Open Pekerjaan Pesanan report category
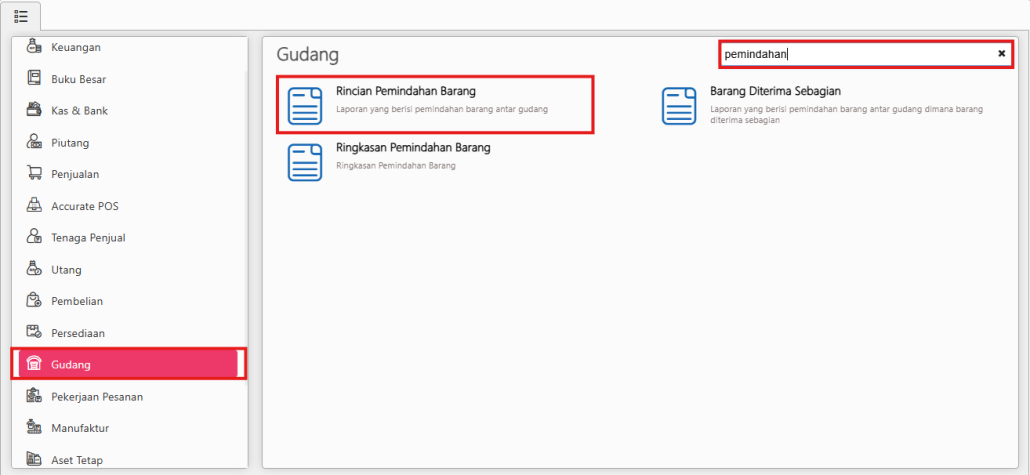The image size is (1030, 475). (x=97, y=397)
